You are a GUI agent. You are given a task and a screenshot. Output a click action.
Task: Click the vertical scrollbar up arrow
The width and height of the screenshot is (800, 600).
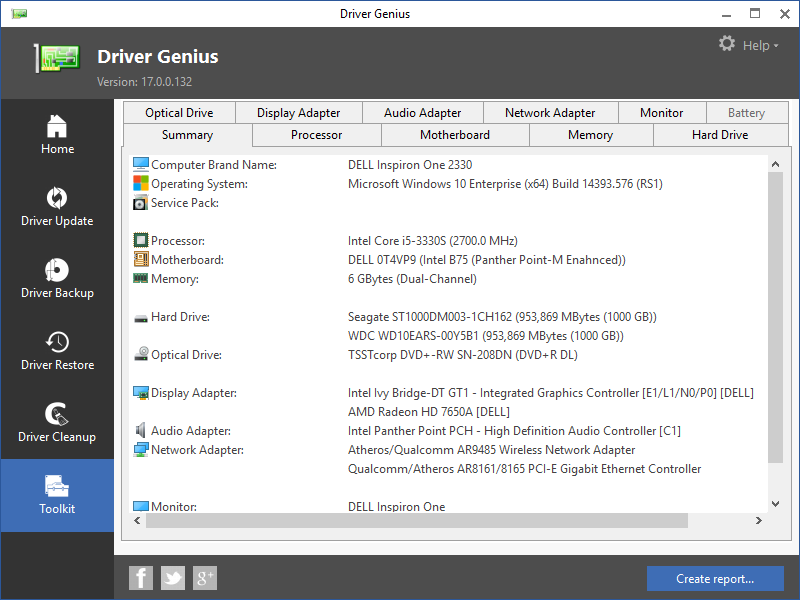(x=775, y=164)
